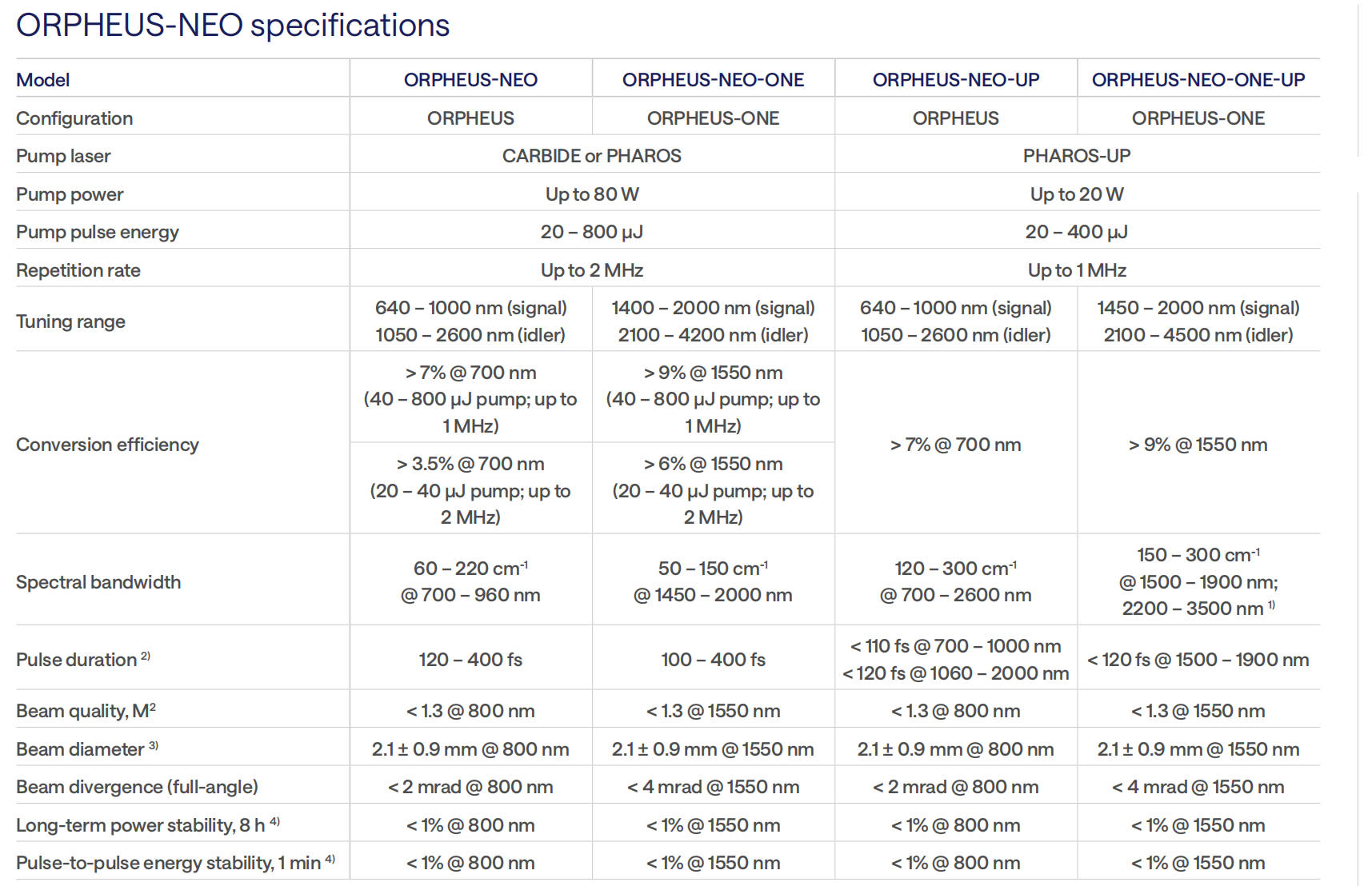This screenshot has width=1372, height=886.
Task: Click the ORPHEUS-NEO-UP column header
Action: 955,80
